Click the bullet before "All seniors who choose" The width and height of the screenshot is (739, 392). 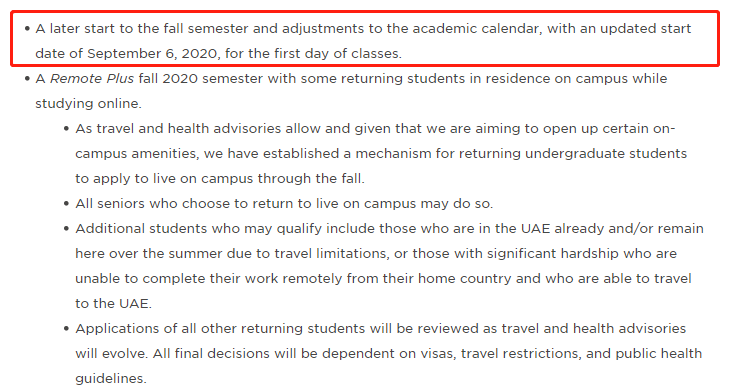(x=66, y=204)
